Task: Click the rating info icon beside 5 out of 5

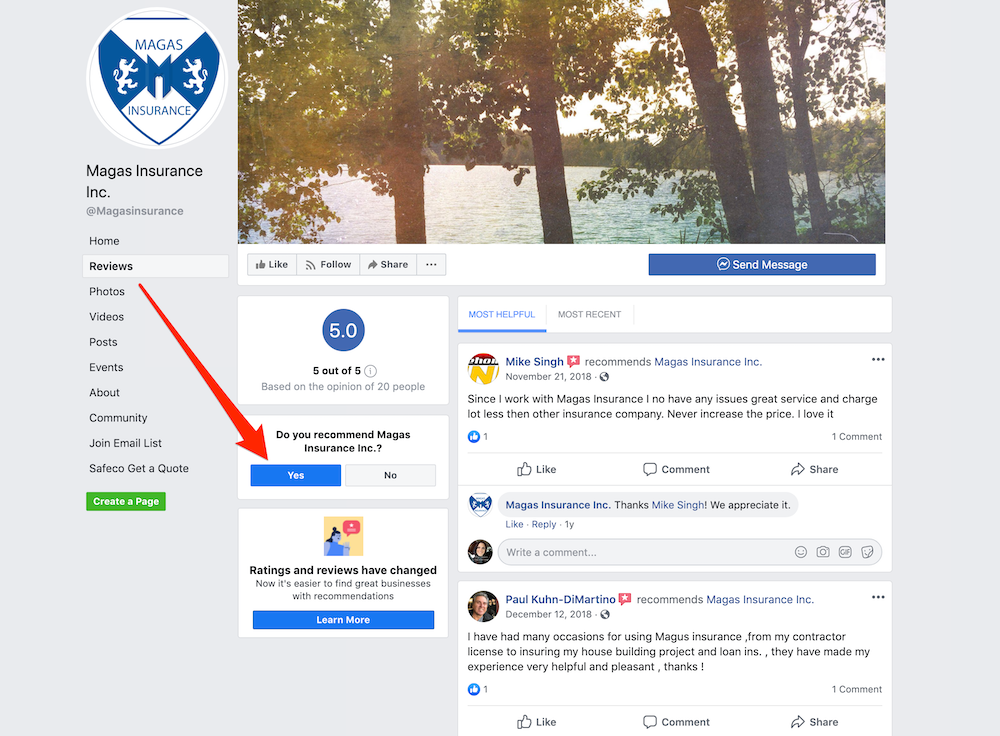Action: coord(370,371)
